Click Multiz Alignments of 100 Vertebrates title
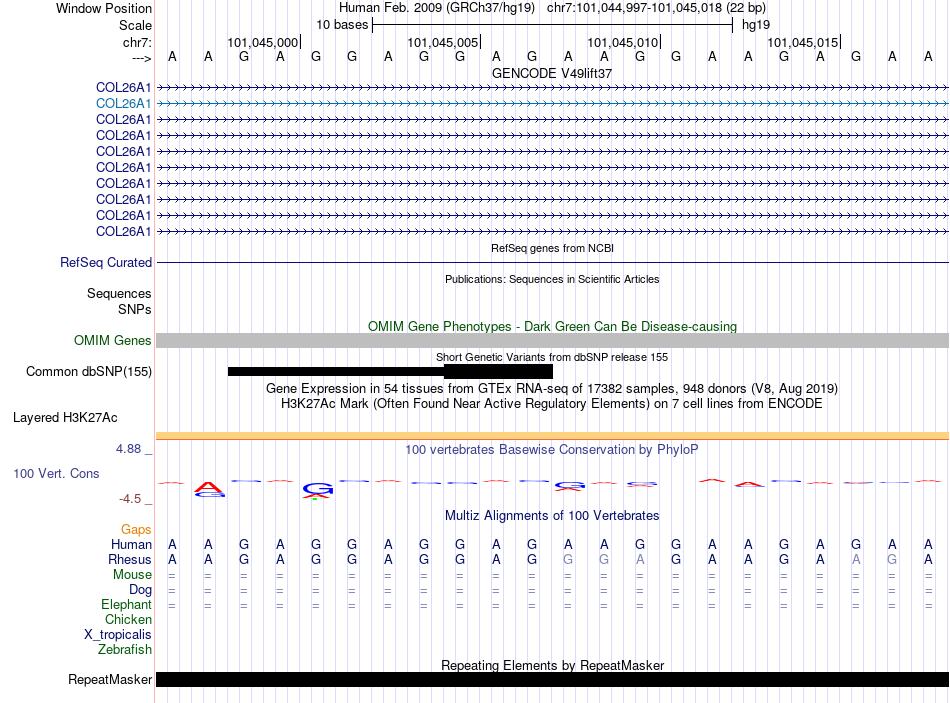 pyautogui.click(x=551, y=516)
